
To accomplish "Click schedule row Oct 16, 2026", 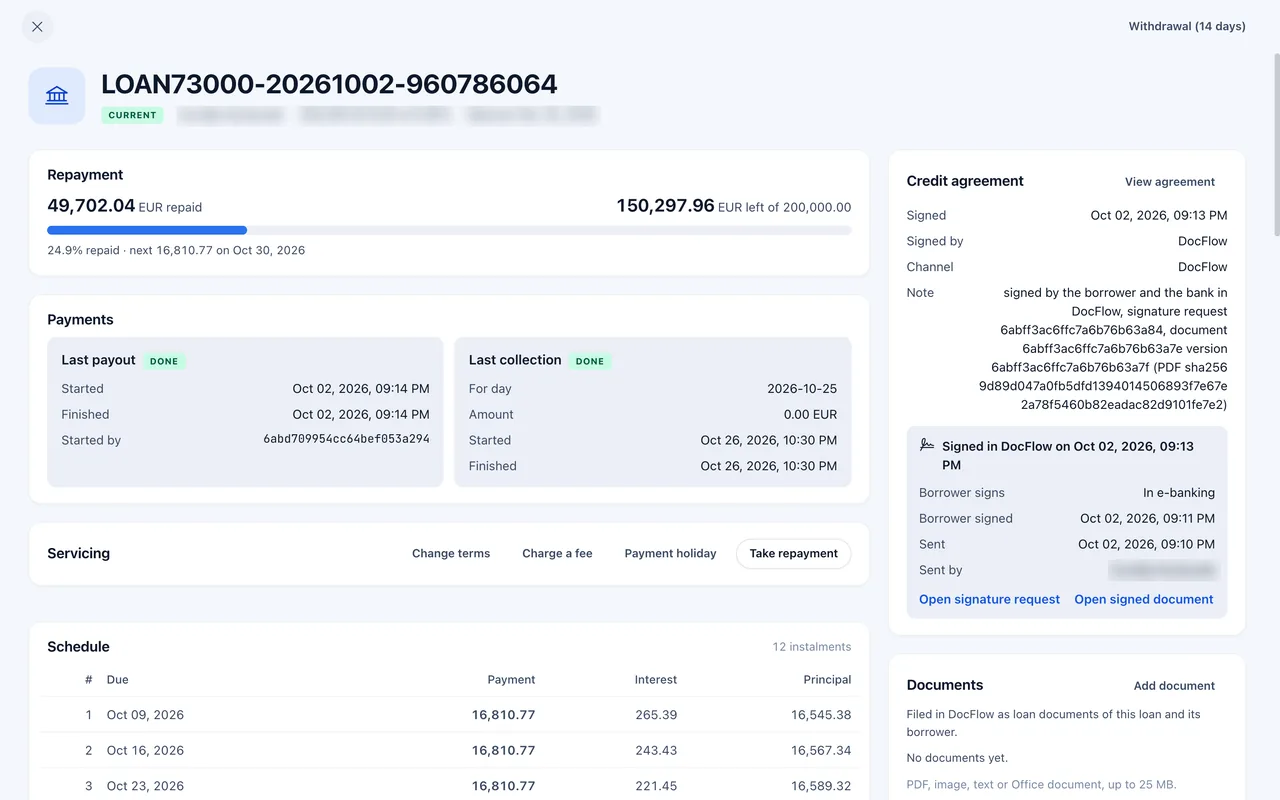I will [449, 751].
